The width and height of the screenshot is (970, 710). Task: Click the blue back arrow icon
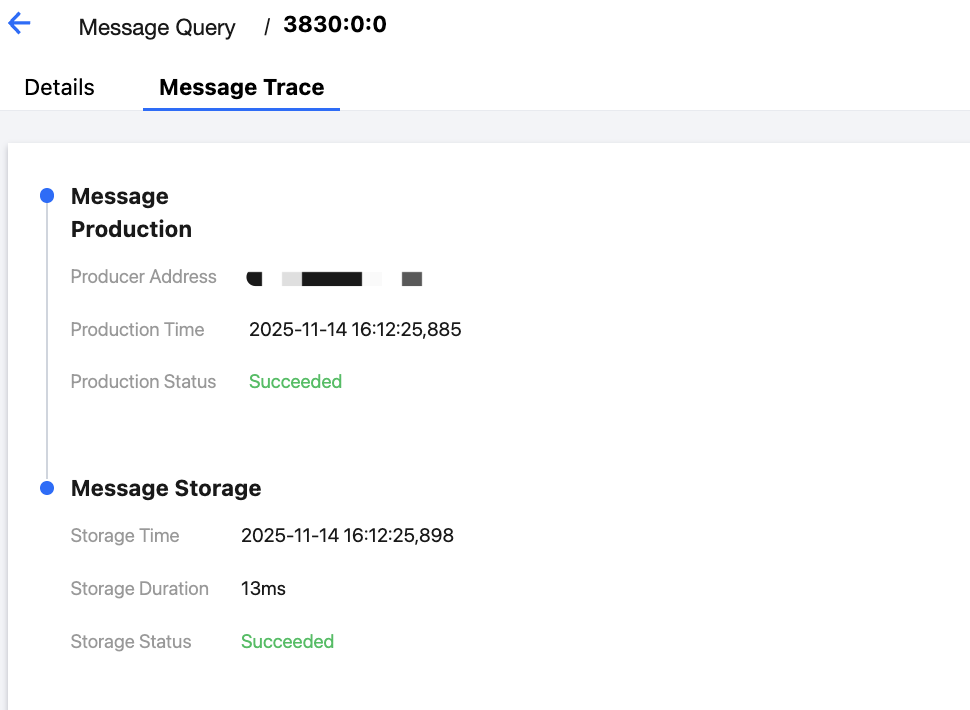pos(19,25)
